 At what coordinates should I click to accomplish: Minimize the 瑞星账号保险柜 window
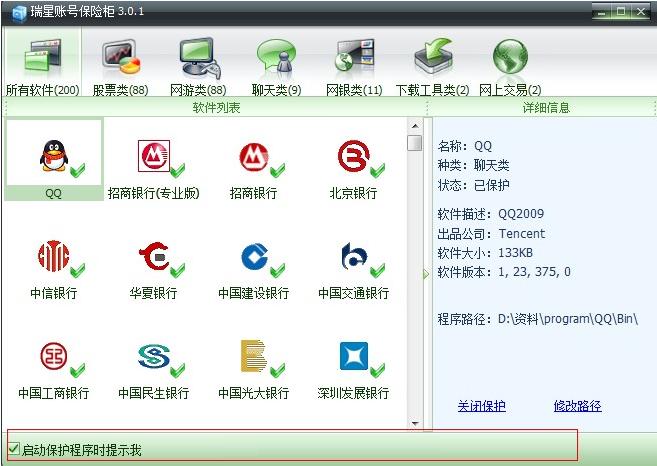pos(602,12)
